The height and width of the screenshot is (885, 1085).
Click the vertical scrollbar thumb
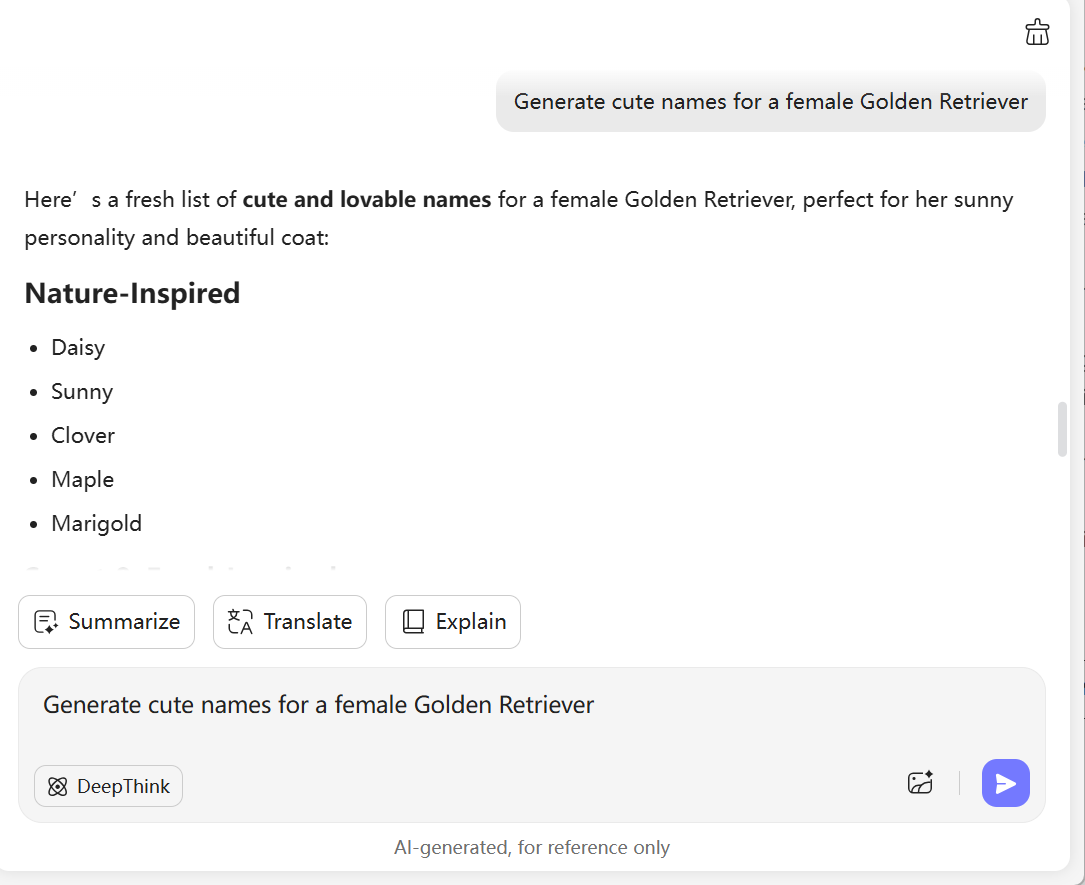(x=1062, y=429)
